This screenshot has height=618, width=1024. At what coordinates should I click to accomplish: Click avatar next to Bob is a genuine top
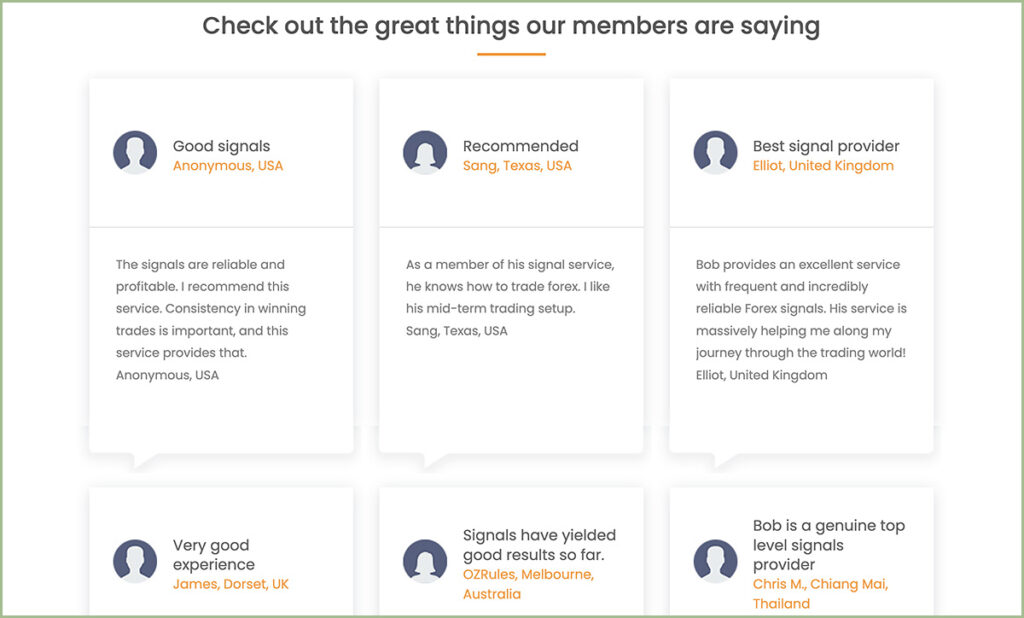(x=715, y=561)
